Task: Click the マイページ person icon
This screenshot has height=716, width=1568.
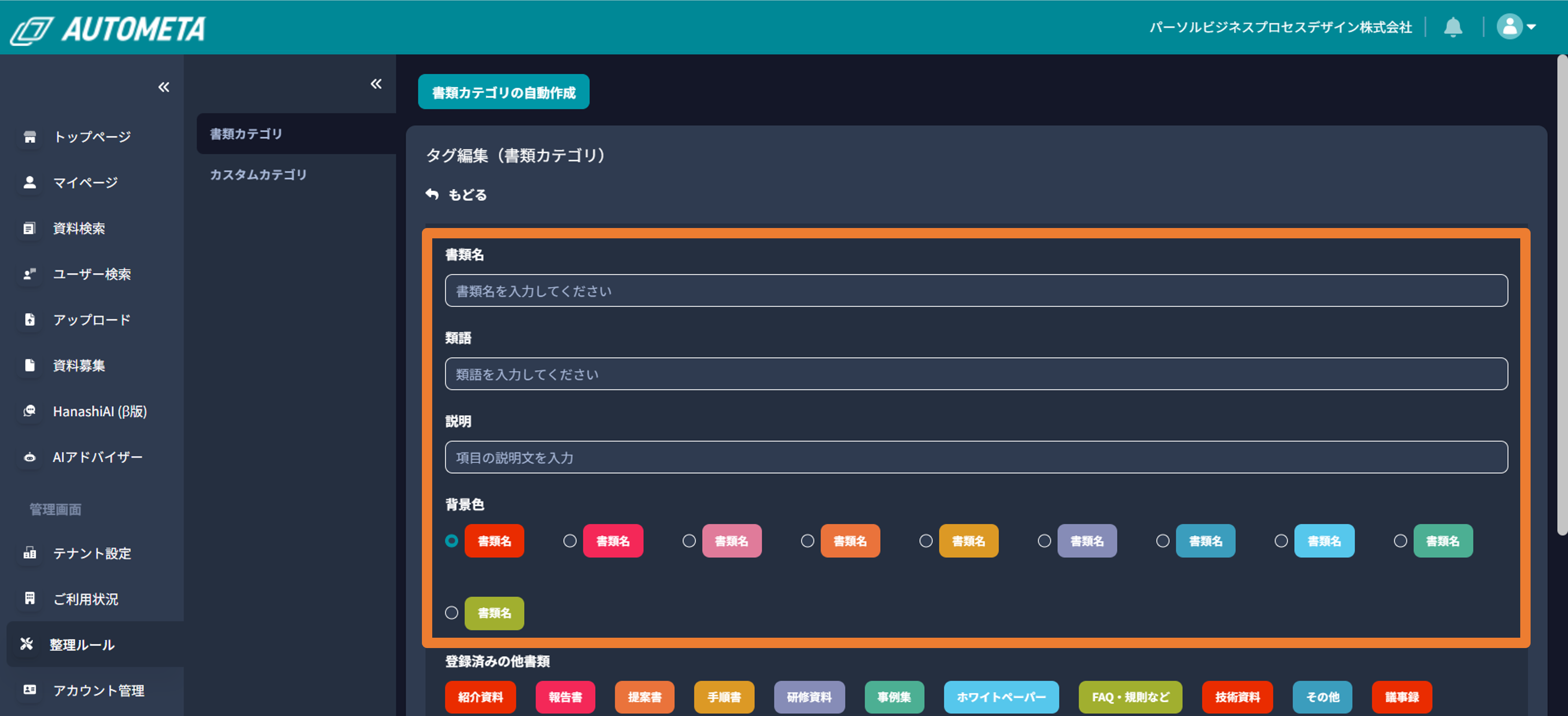Action: tap(29, 182)
